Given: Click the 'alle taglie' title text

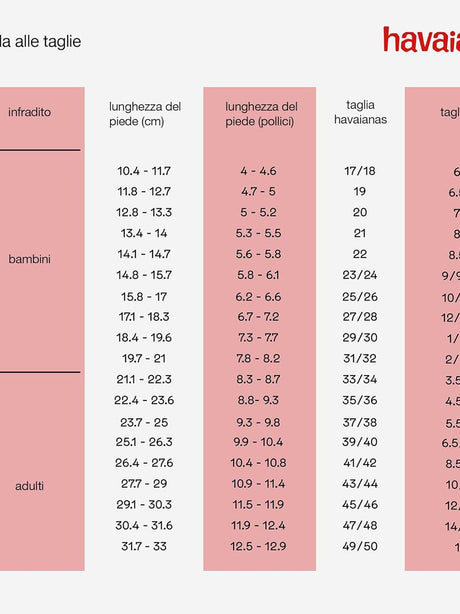Looking at the screenshot, I should (x=48, y=42).
